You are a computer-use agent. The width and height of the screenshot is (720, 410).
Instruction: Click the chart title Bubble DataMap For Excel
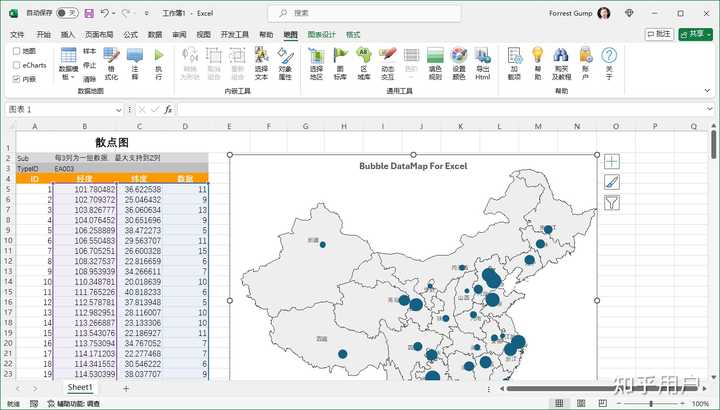click(413, 166)
